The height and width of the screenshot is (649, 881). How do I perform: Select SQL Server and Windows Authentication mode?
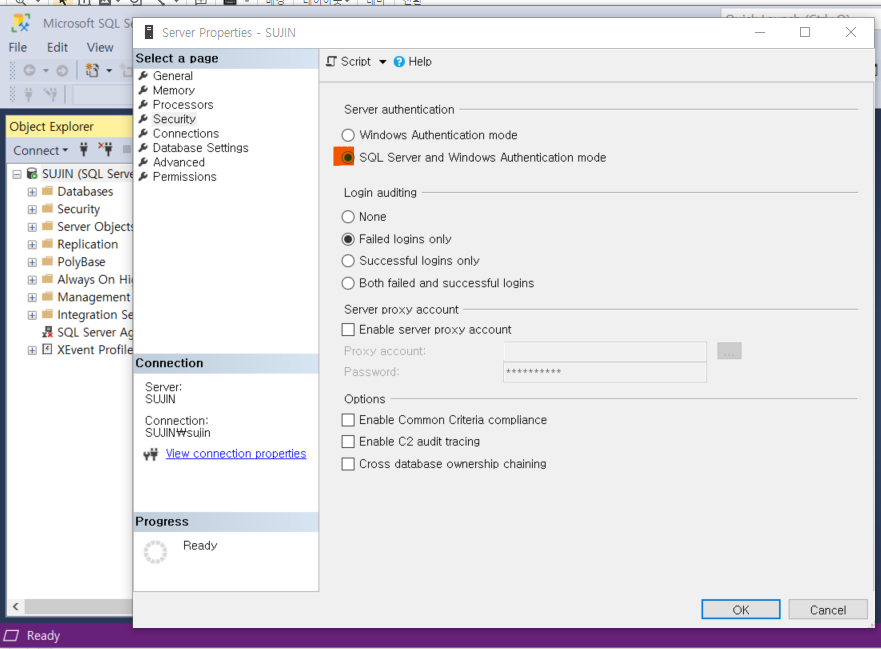pos(348,158)
